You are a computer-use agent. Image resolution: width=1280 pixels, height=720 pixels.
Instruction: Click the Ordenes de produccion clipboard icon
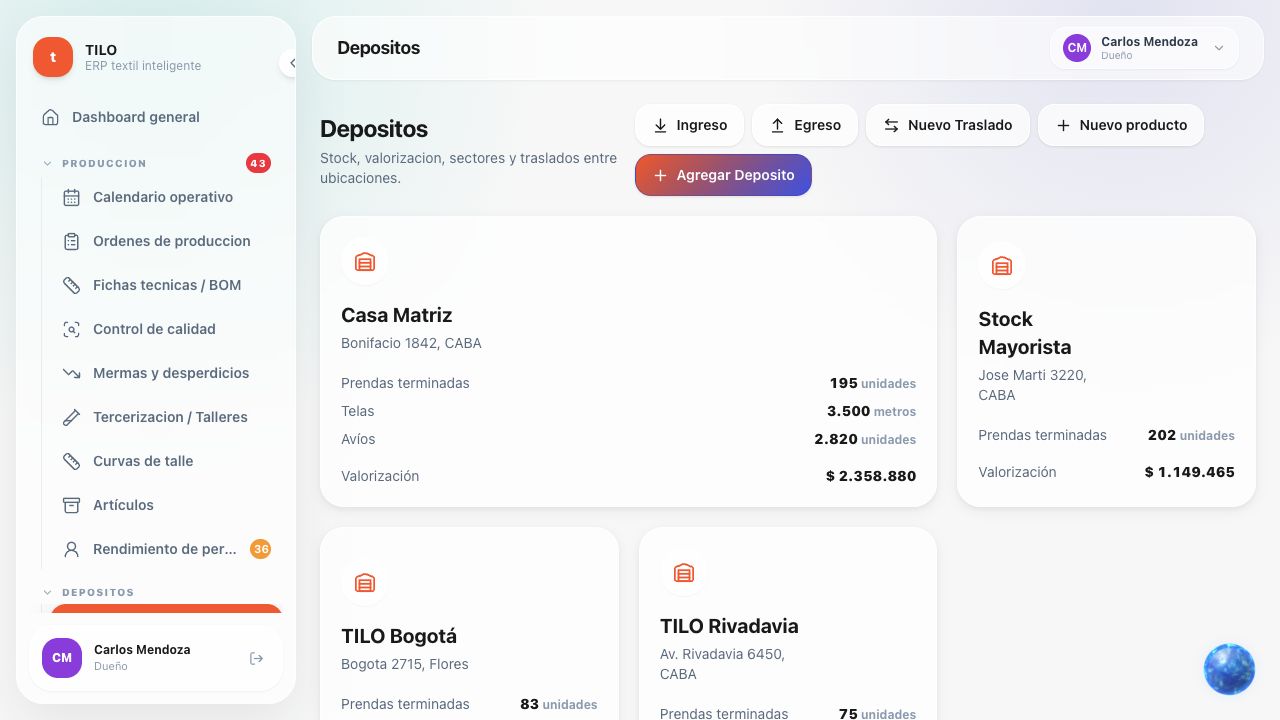tap(71, 241)
